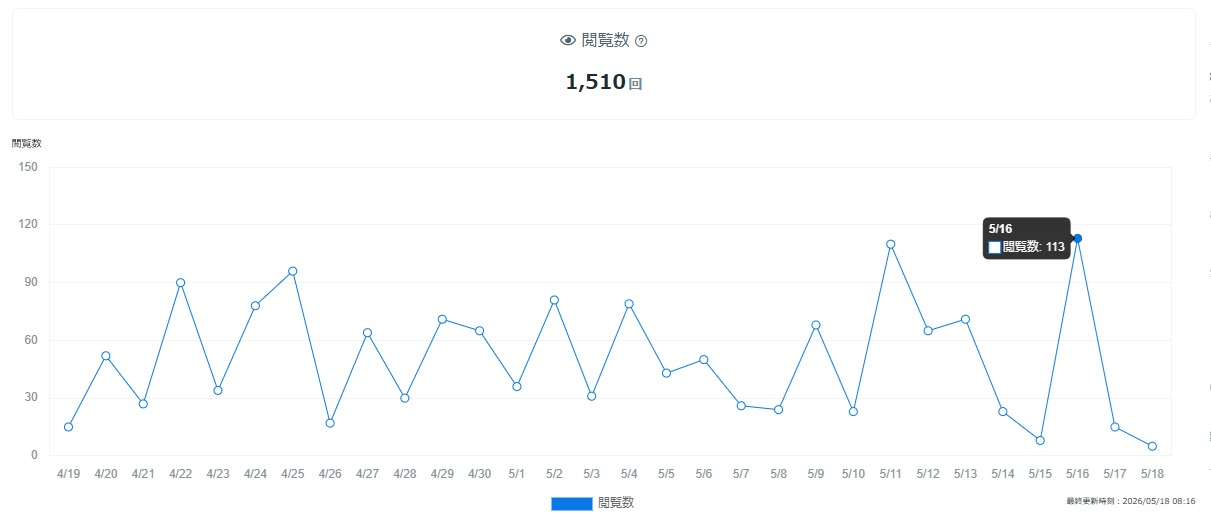Select the 5/13 data point on the line

[x=965, y=319]
